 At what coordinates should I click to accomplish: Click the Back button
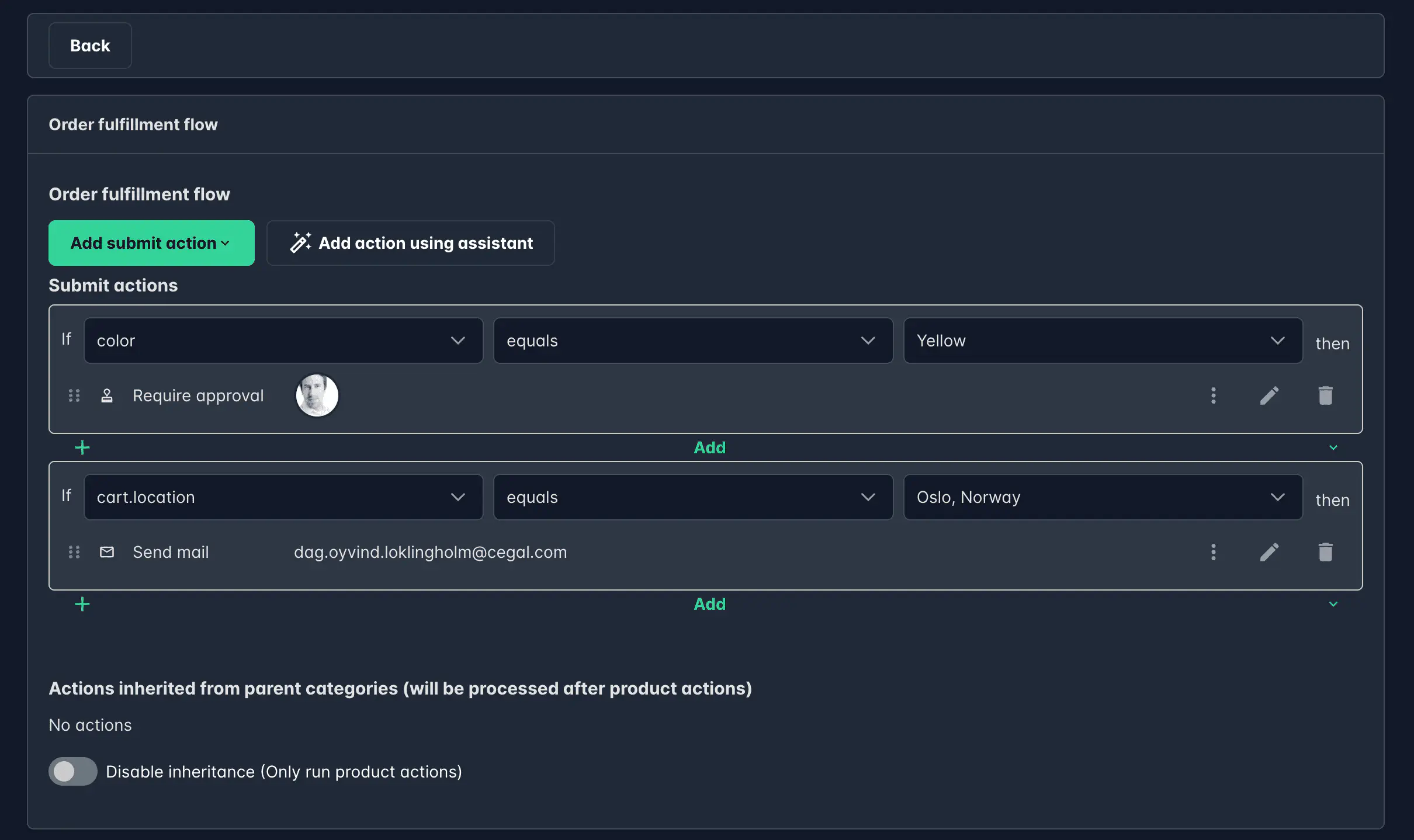pyautogui.click(x=90, y=46)
